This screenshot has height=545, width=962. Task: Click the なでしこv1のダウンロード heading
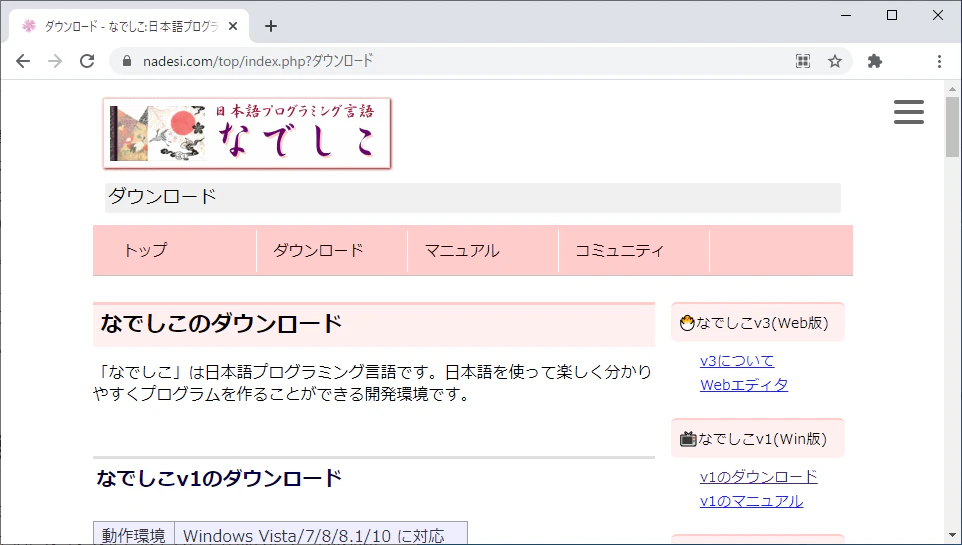pyautogui.click(x=219, y=478)
